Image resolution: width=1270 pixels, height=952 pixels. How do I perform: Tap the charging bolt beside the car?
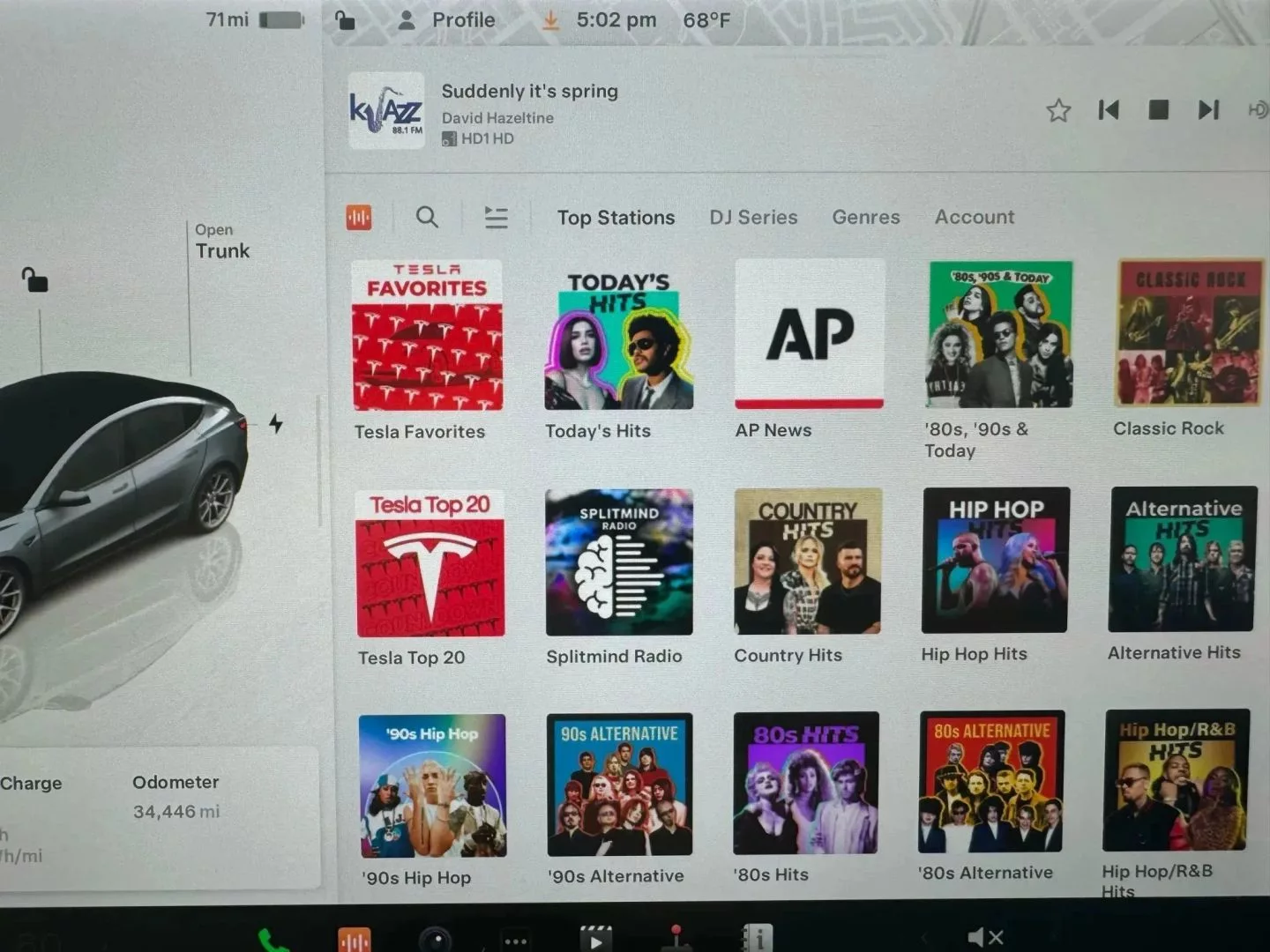tap(276, 424)
